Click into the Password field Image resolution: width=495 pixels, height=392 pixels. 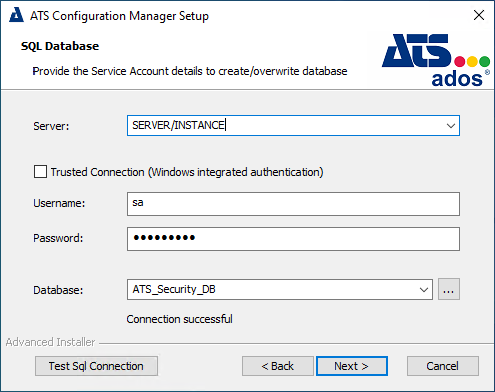(293, 239)
